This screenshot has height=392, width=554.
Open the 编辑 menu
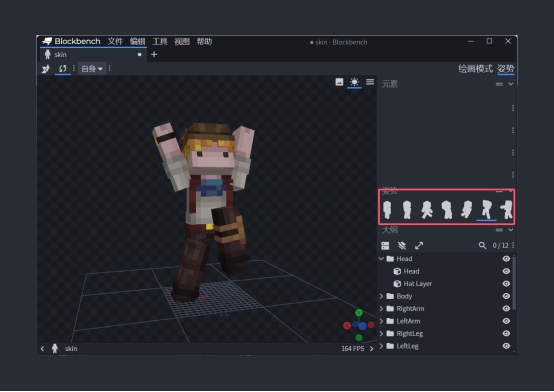(x=137, y=41)
